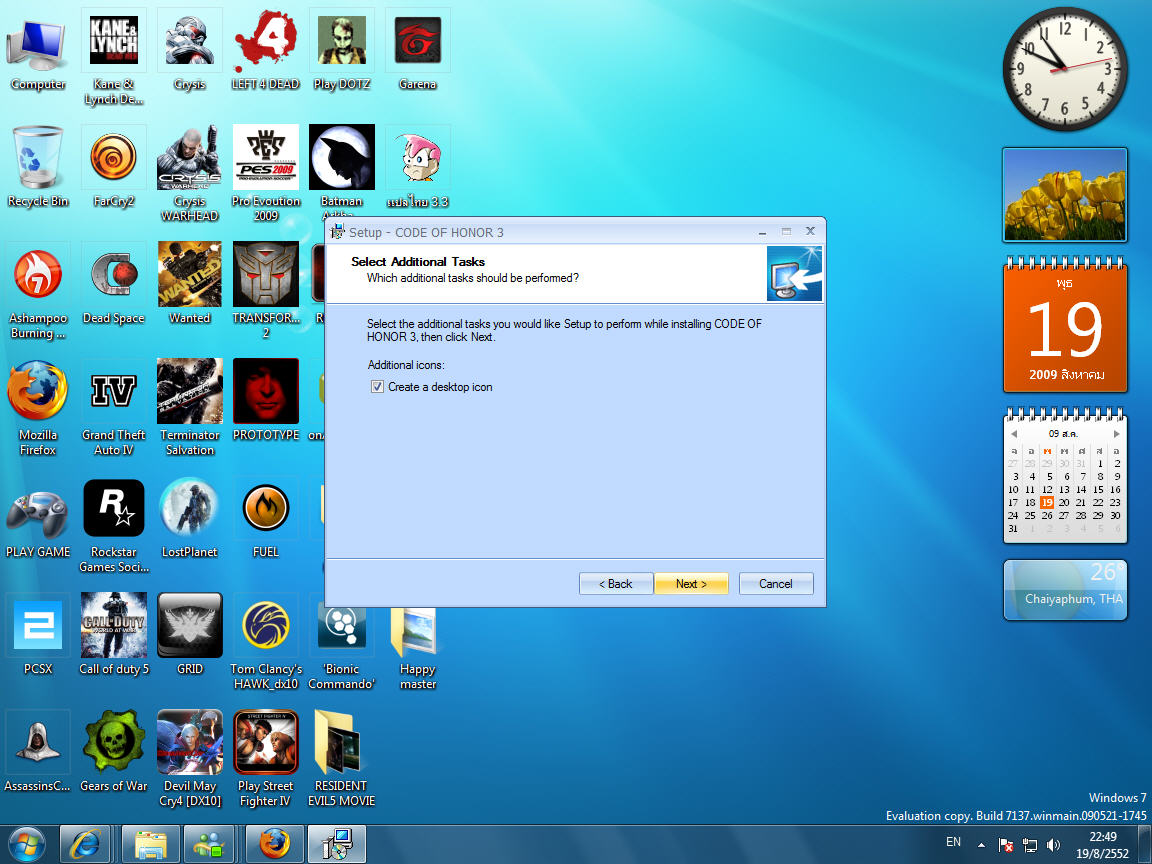Go to previous month in calendar gadget
1152x864 pixels.
pyautogui.click(x=1014, y=433)
